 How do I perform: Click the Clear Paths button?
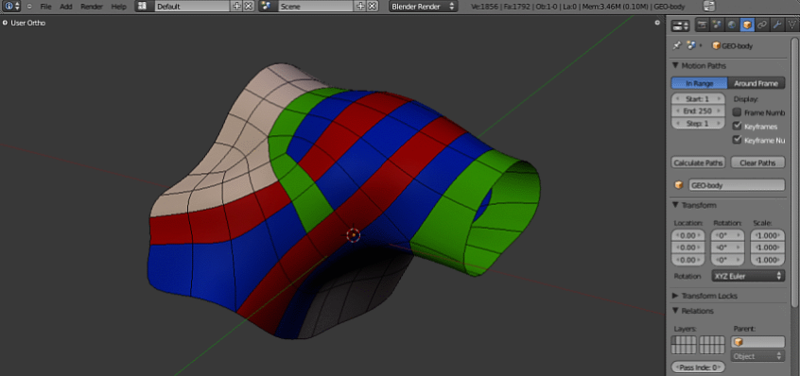[x=758, y=163]
